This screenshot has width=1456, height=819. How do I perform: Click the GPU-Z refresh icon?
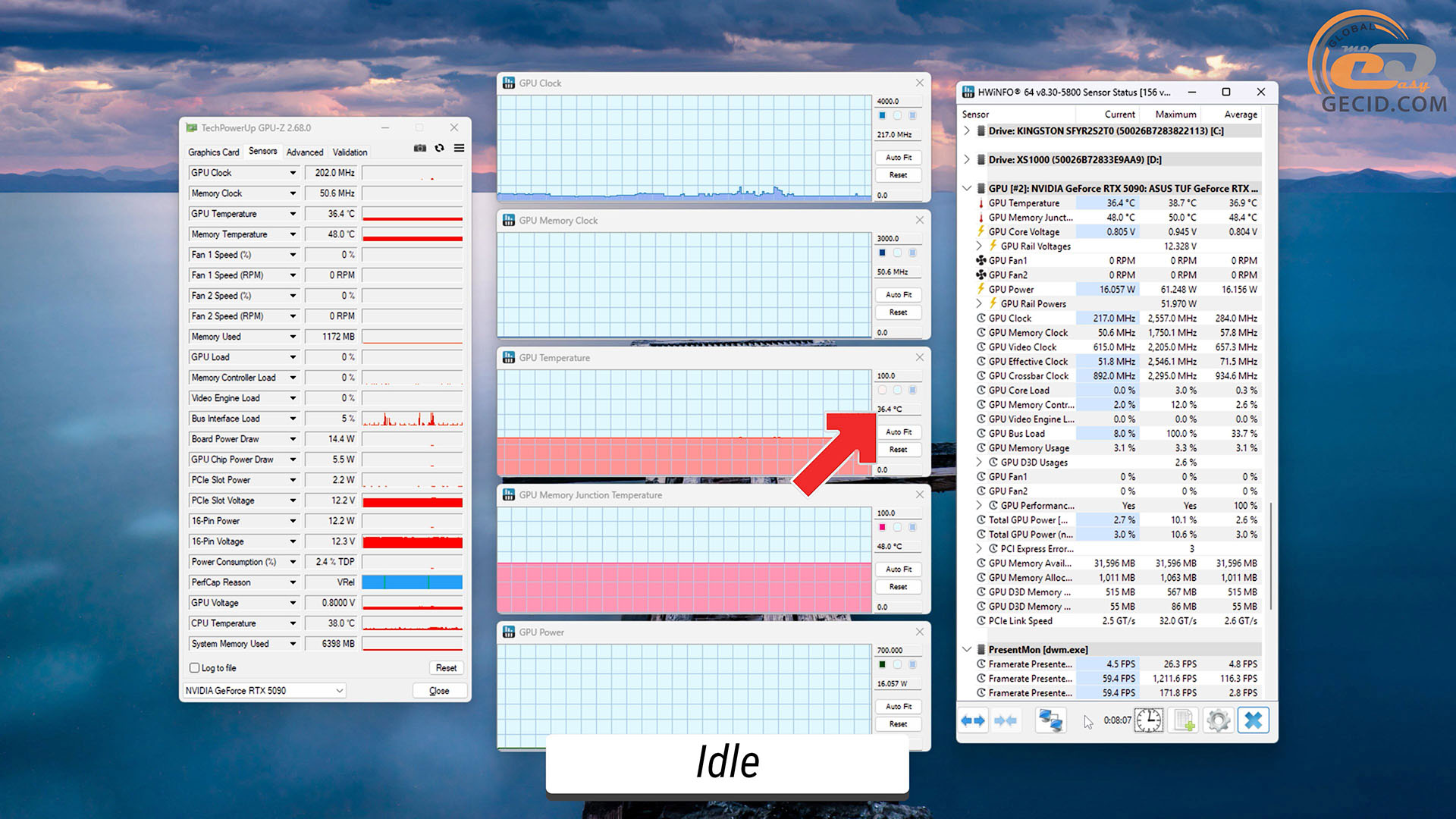coord(439,149)
